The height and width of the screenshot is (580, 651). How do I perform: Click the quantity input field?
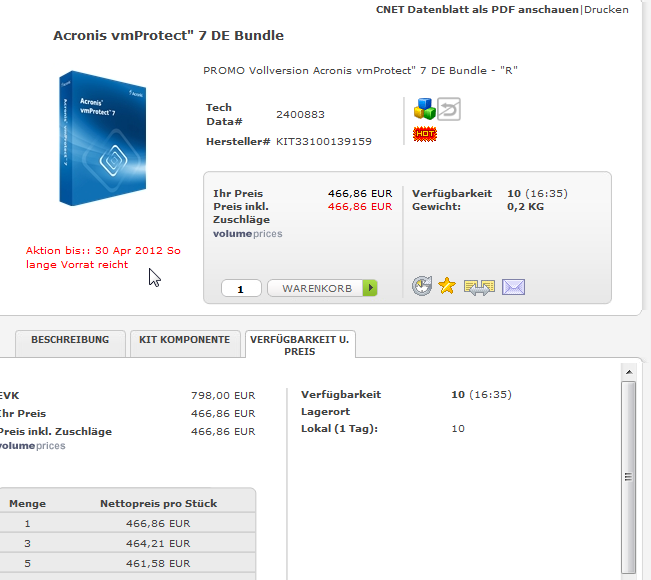[241, 289]
